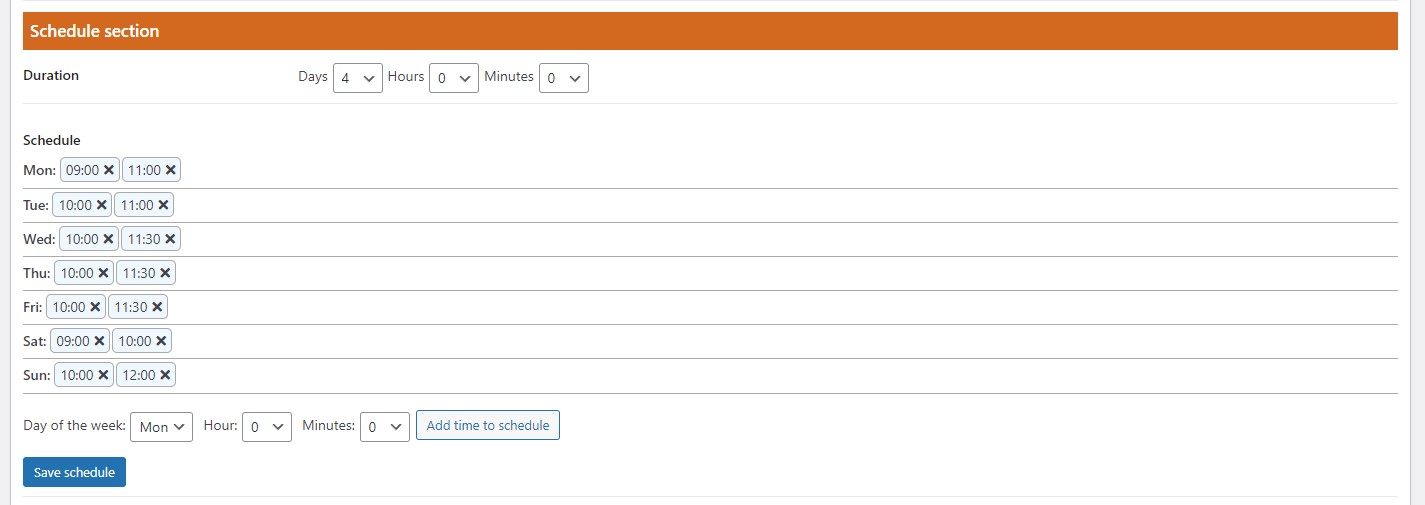Open the Duration Days dropdown
1425x505 pixels.
(x=358, y=78)
